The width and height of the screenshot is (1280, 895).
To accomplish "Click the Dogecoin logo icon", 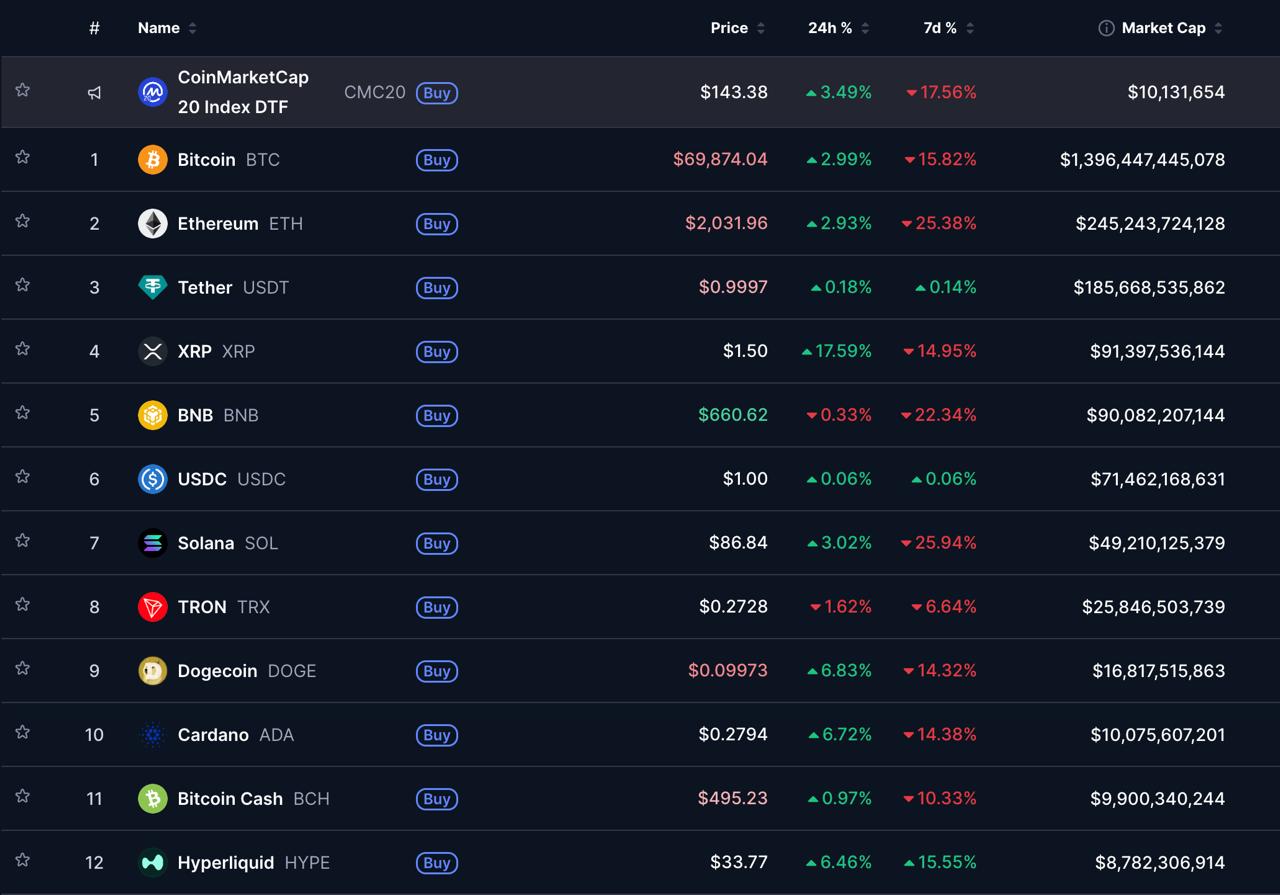I will coord(152,671).
